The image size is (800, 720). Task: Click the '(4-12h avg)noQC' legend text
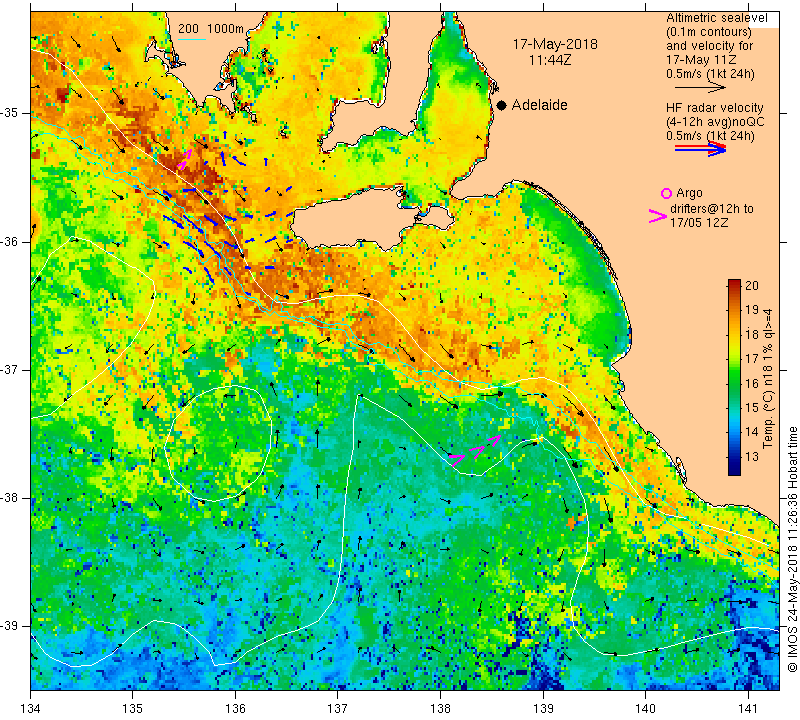(x=715, y=122)
